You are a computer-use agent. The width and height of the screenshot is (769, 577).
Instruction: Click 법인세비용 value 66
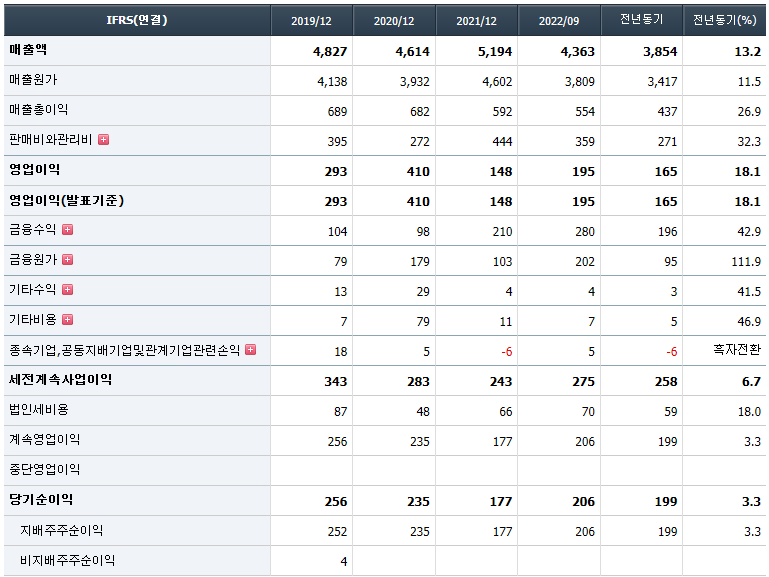click(x=506, y=411)
